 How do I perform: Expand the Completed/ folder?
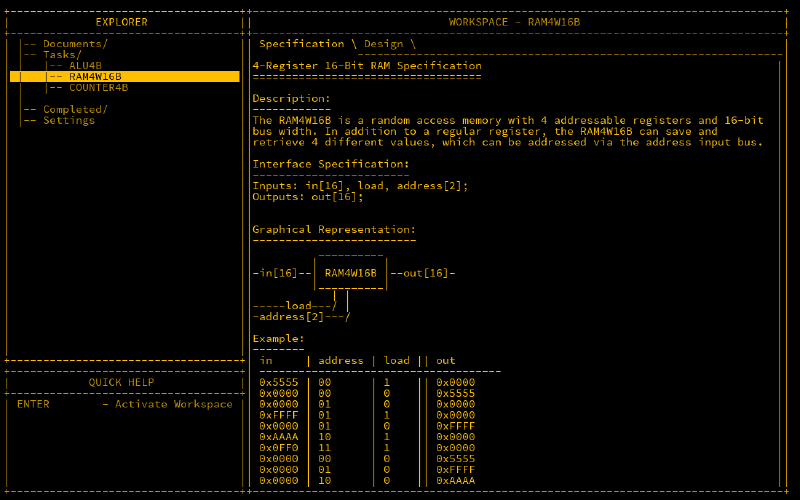75,109
